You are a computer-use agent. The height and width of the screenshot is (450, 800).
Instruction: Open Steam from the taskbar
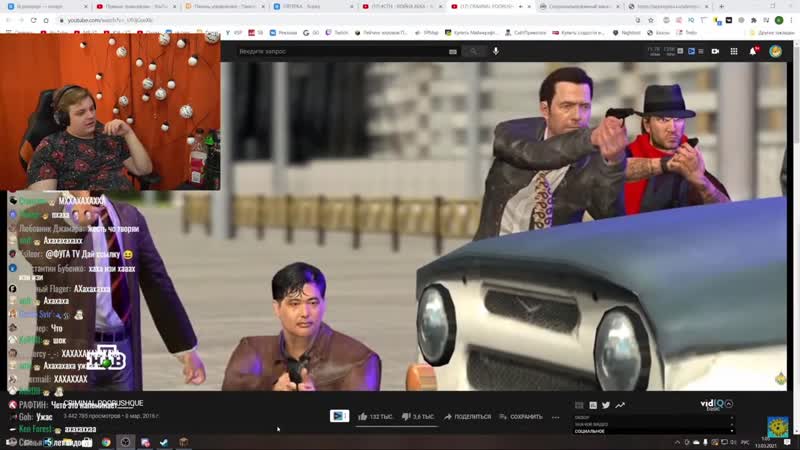point(164,442)
